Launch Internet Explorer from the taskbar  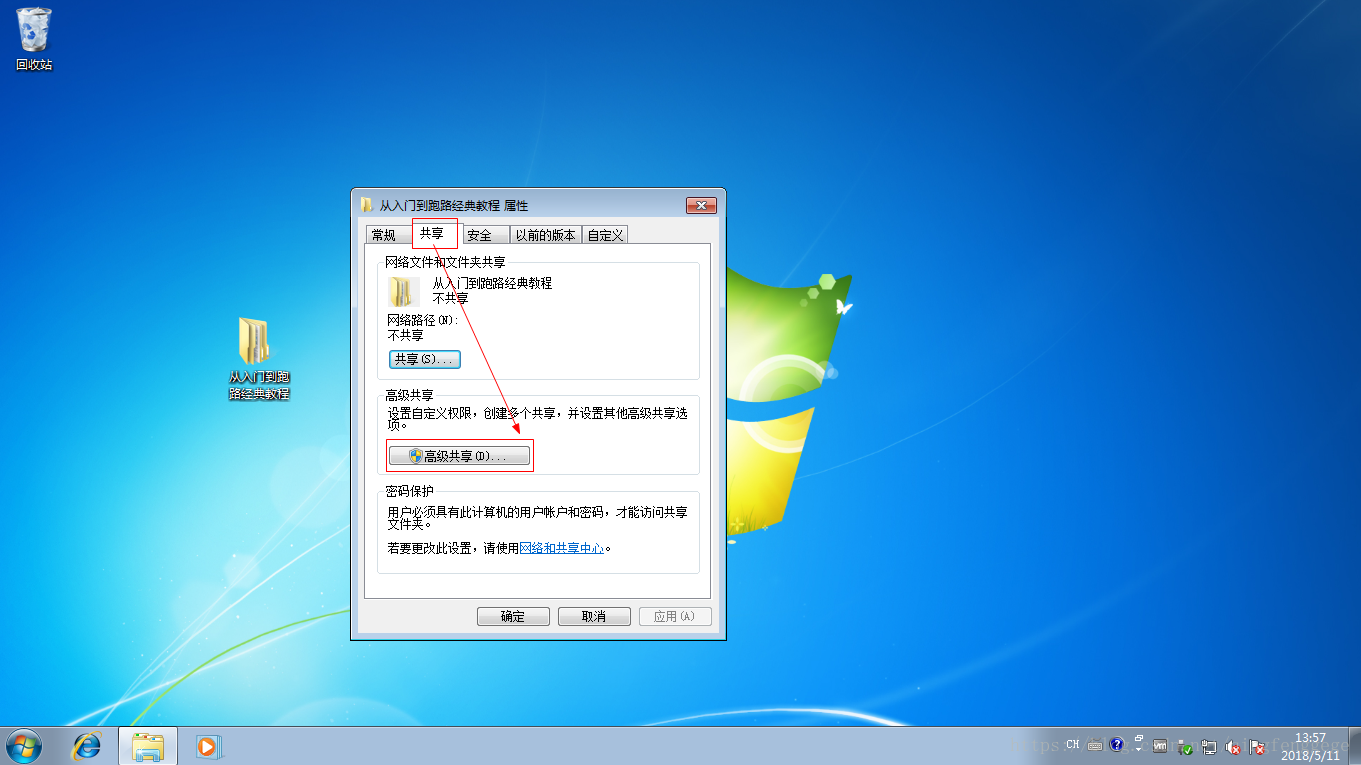click(x=88, y=746)
